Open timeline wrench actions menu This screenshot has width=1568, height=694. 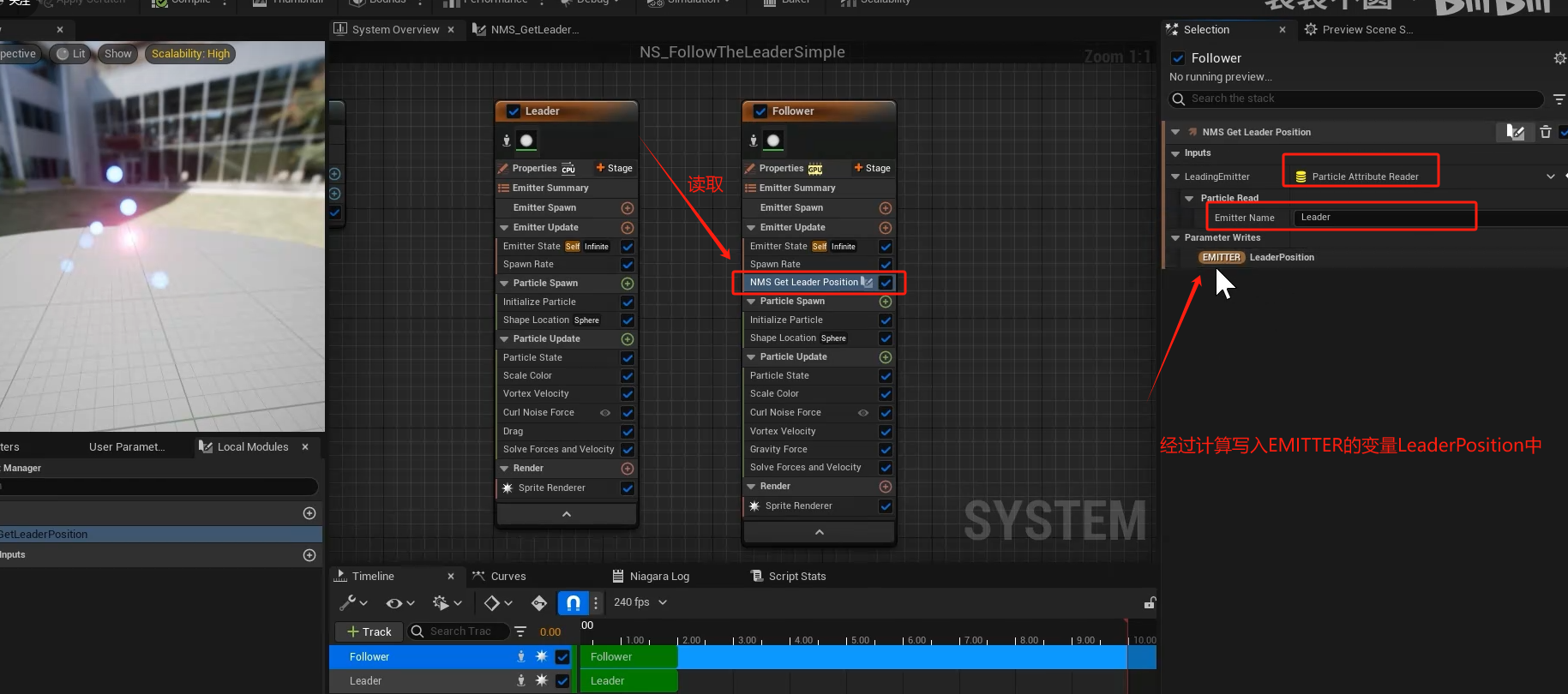click(x=353, y=603)
